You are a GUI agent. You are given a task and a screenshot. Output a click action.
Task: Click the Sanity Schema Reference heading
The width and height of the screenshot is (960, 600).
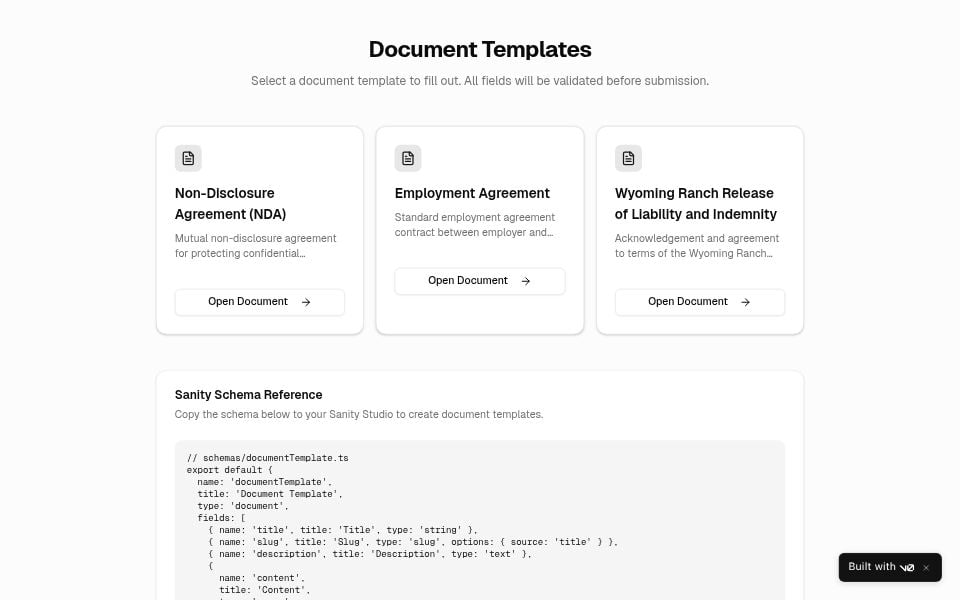coord(249,395)
